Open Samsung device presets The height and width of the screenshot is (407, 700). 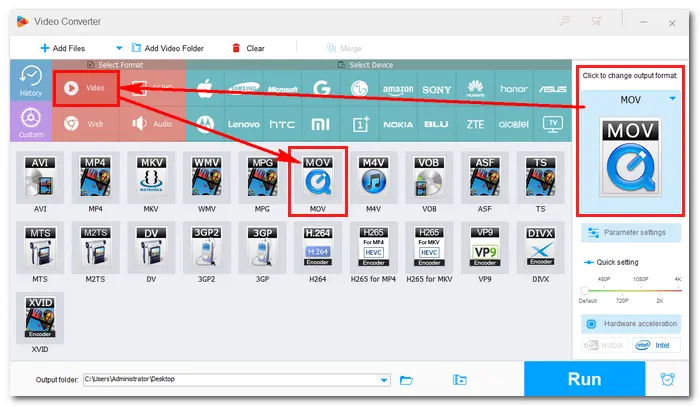point(243,88)
